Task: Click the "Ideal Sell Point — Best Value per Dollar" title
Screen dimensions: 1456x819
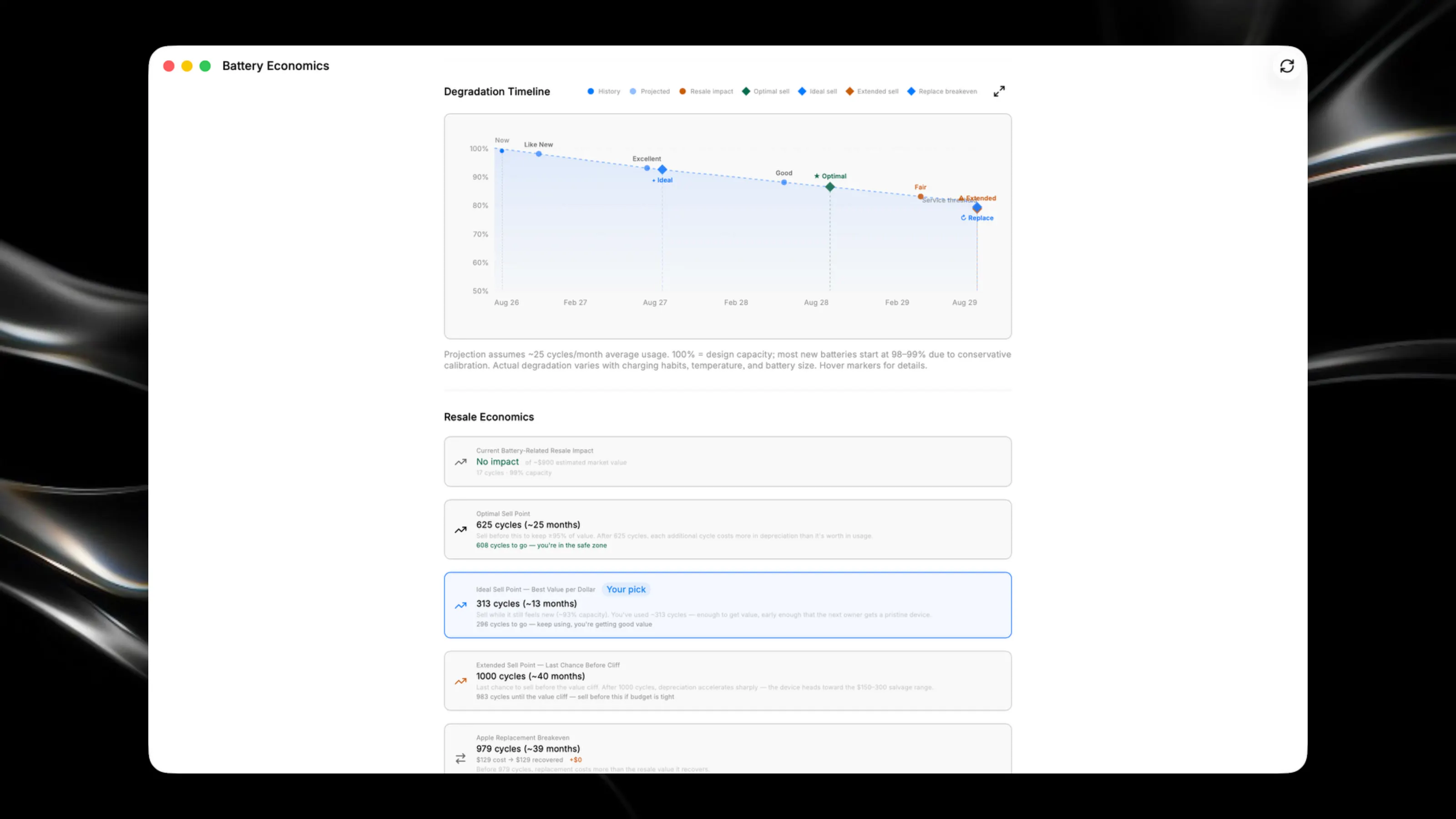Action: pos(535,590)
